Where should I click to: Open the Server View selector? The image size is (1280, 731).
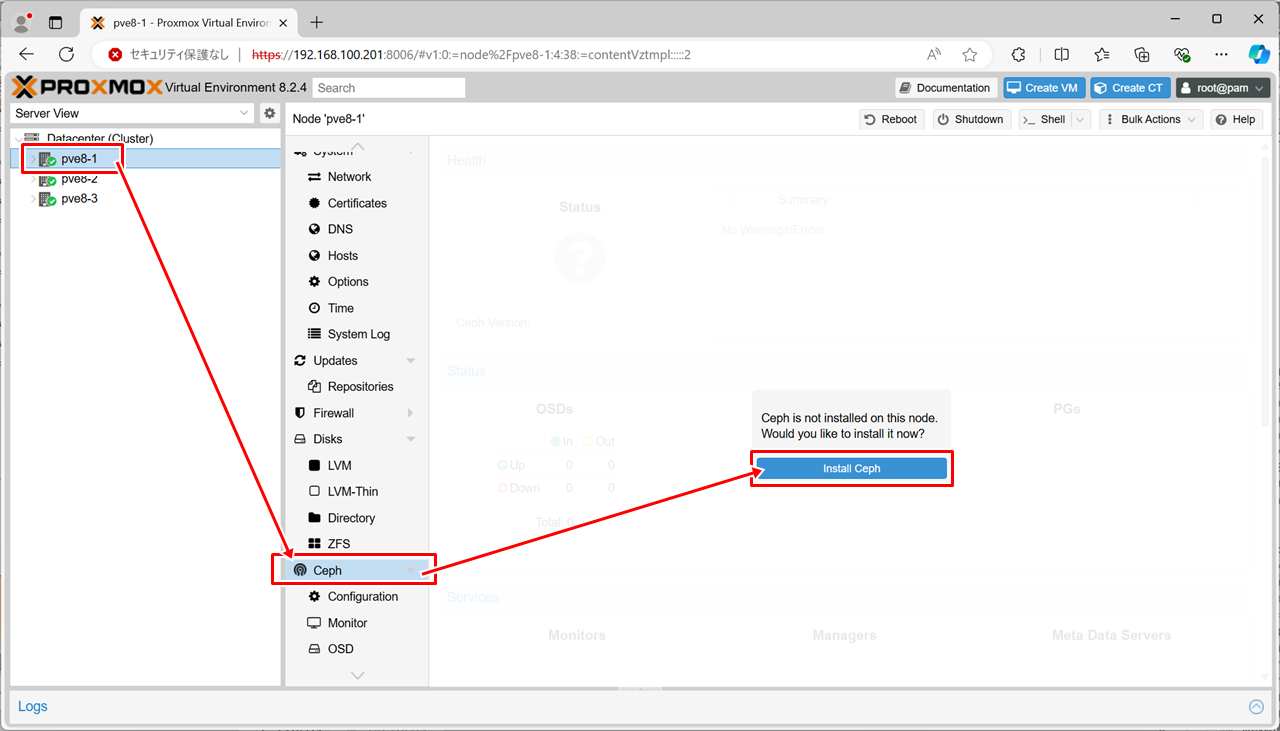133,113
